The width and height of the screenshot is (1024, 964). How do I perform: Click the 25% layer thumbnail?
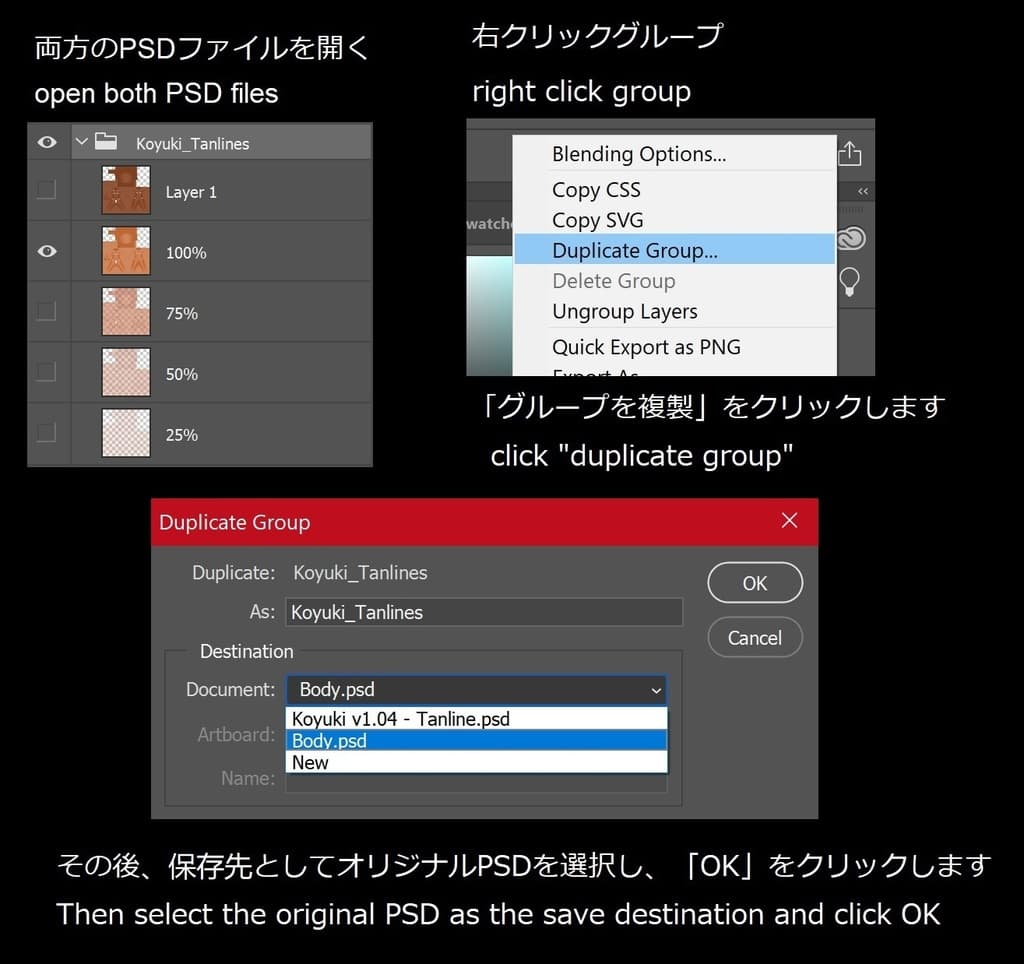(x=124, y=433)
